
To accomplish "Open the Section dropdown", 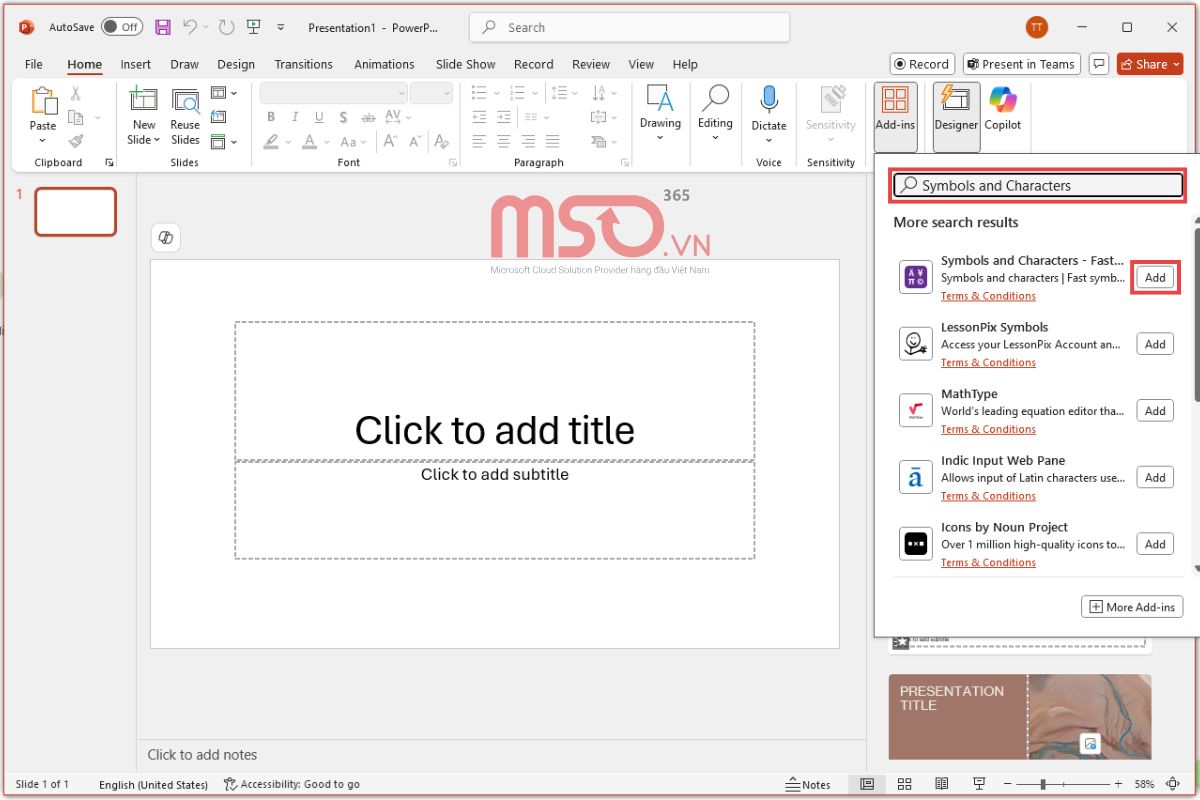I will [x=225, y=141].
